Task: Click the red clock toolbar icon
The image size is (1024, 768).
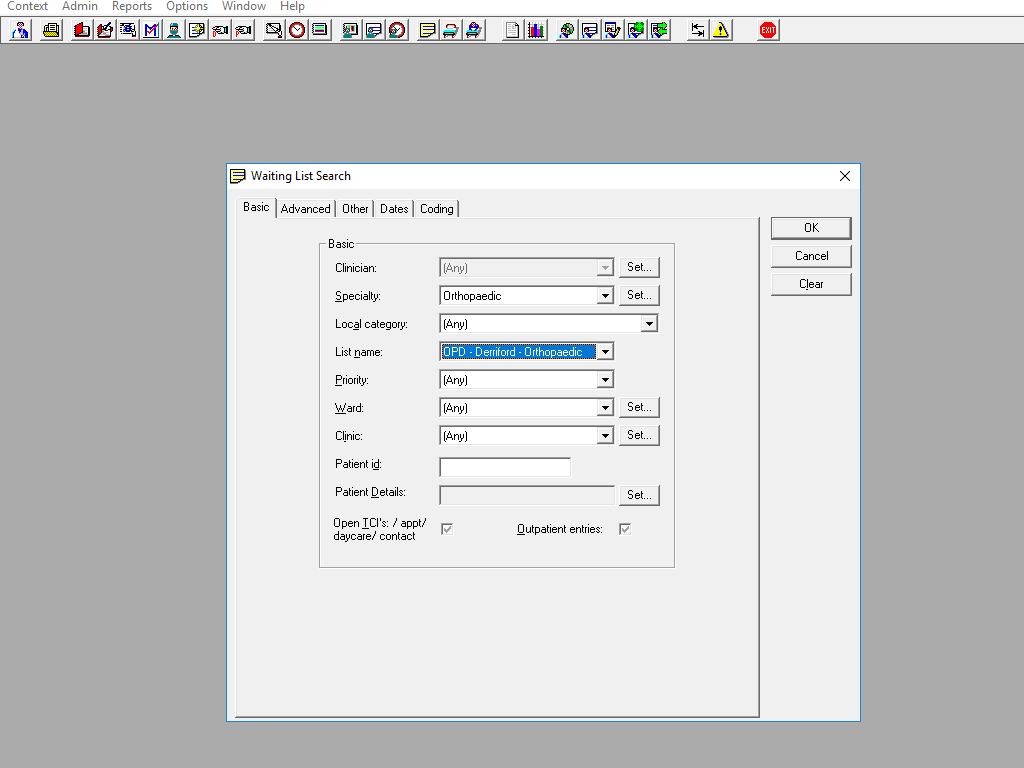Action: pos(296,30)
